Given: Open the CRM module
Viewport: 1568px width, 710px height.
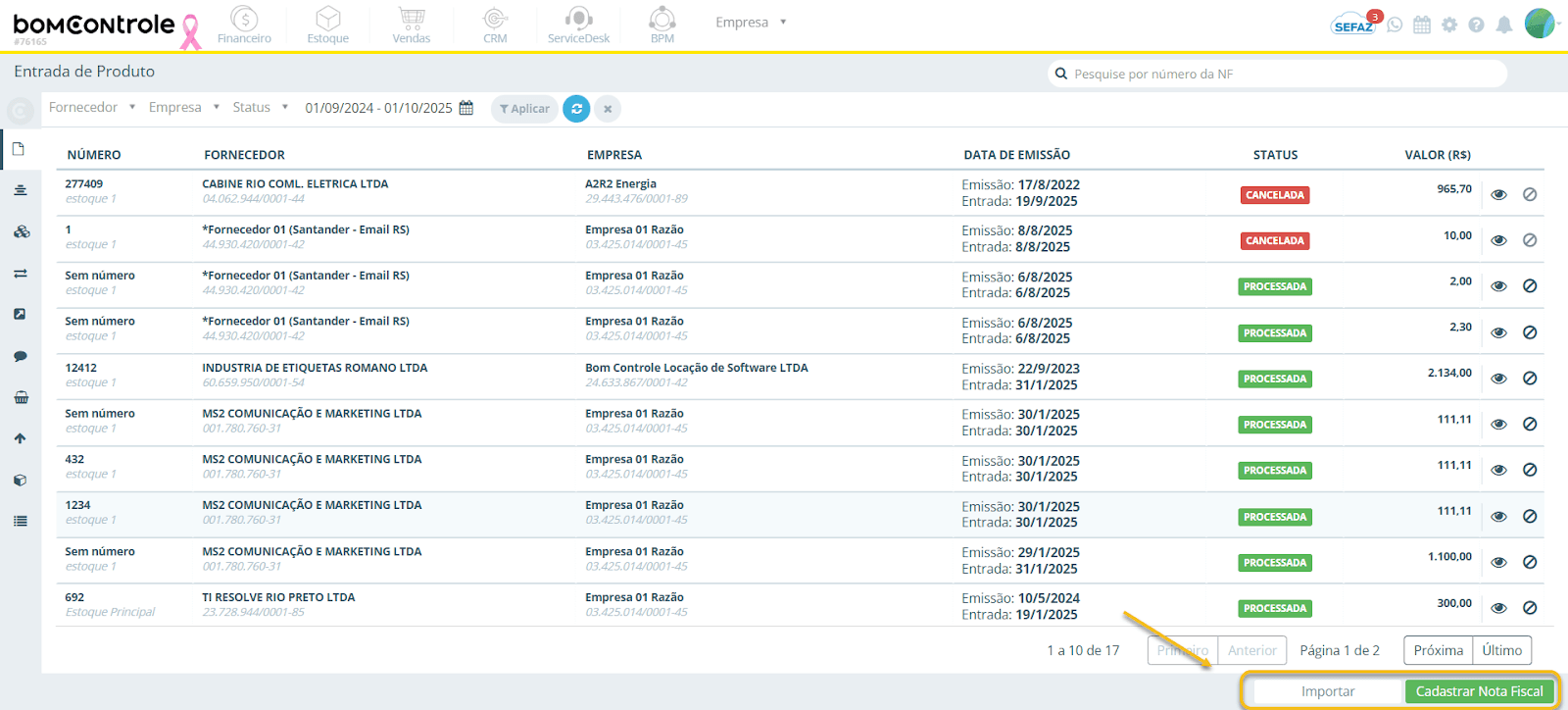Looking at the screenshot, I should pos(495,25).
